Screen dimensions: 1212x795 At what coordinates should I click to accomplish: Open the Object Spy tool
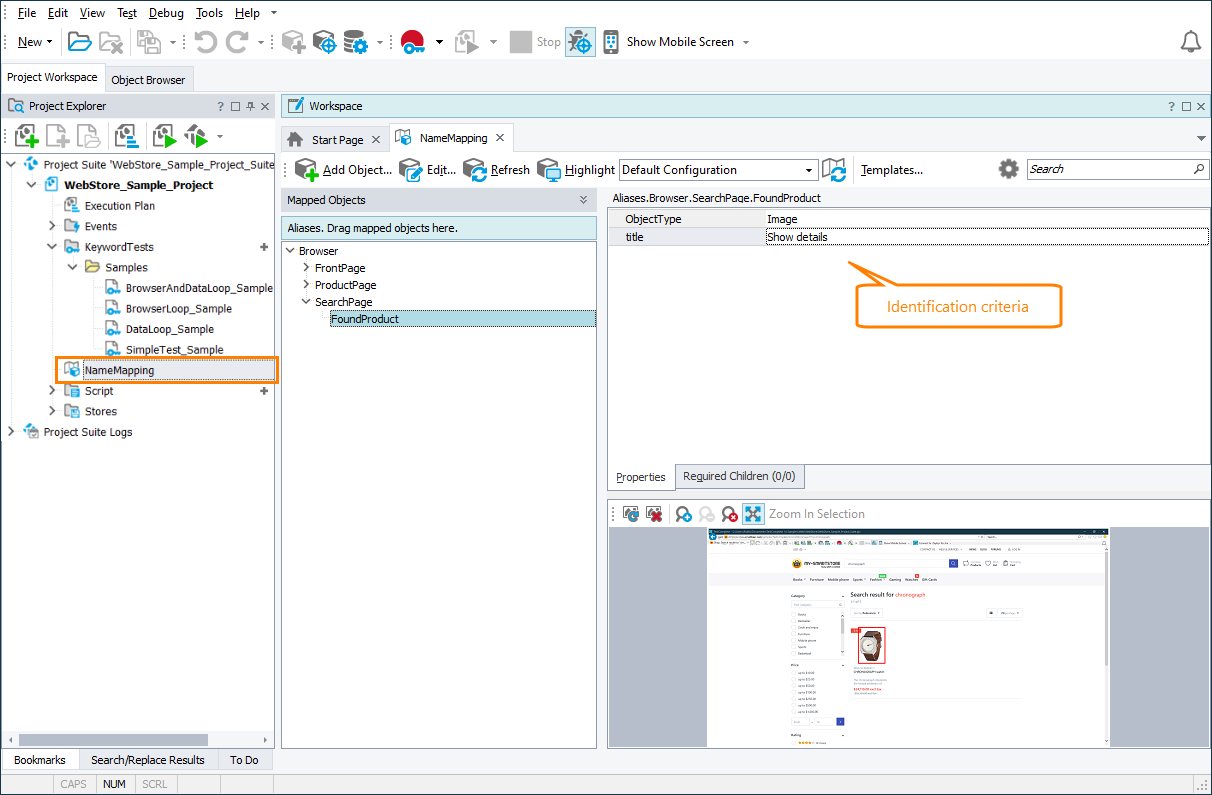[x=323, y=41]
